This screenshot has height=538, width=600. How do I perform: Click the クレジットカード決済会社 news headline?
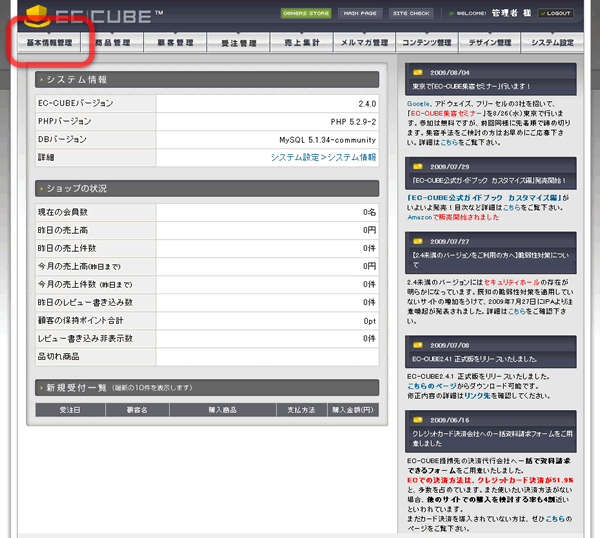pyautogui.click(x=492, y=439)
